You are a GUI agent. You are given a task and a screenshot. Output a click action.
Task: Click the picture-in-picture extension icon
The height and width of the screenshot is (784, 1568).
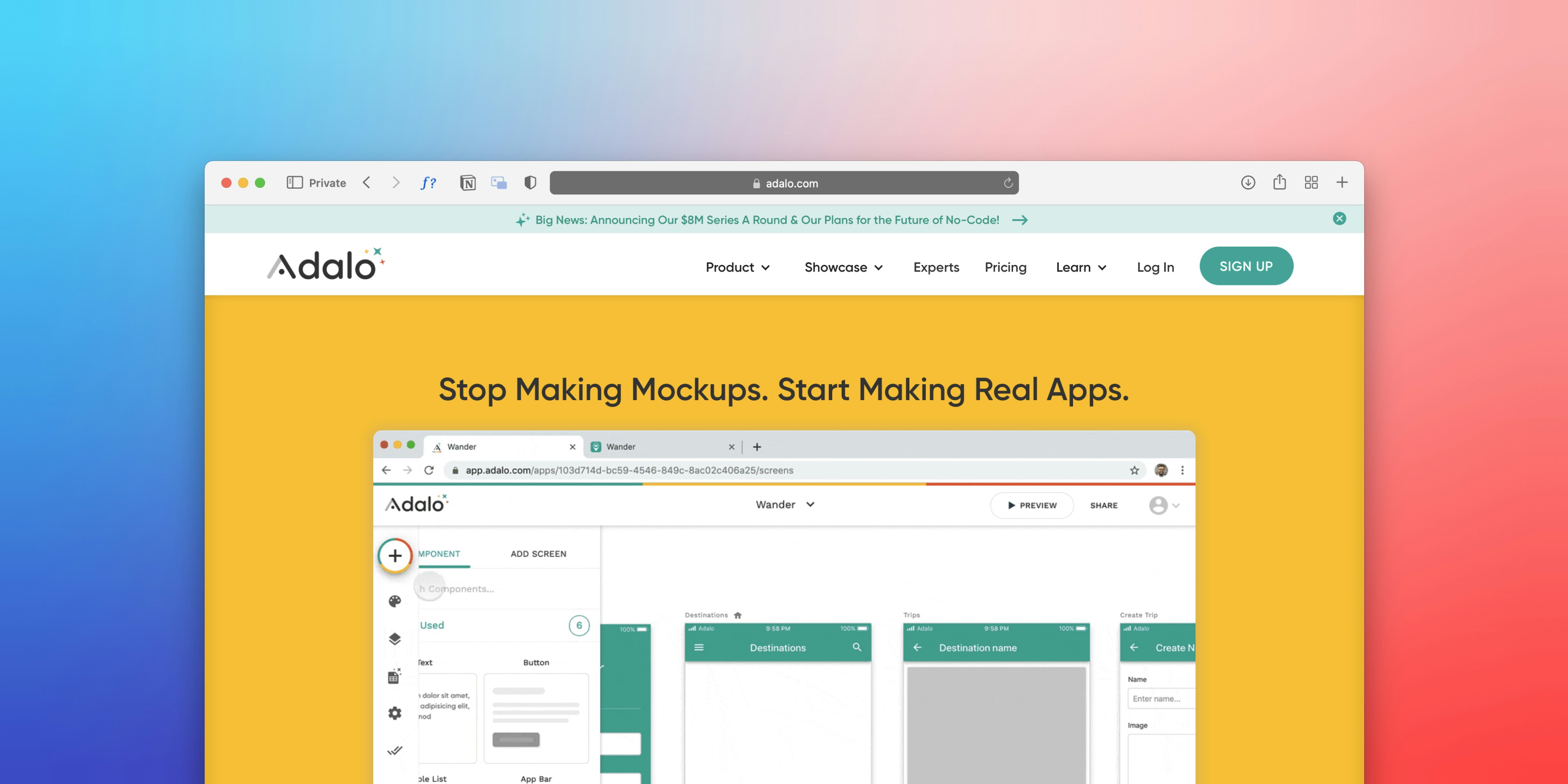click(x=499, y=182)
